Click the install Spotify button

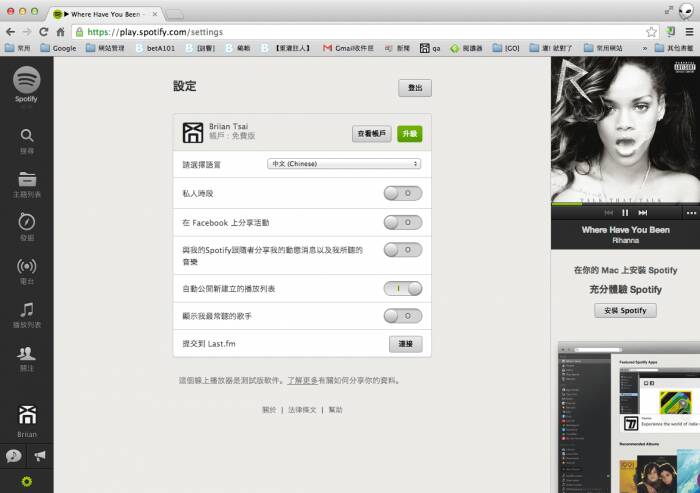(x=625, y=310)
